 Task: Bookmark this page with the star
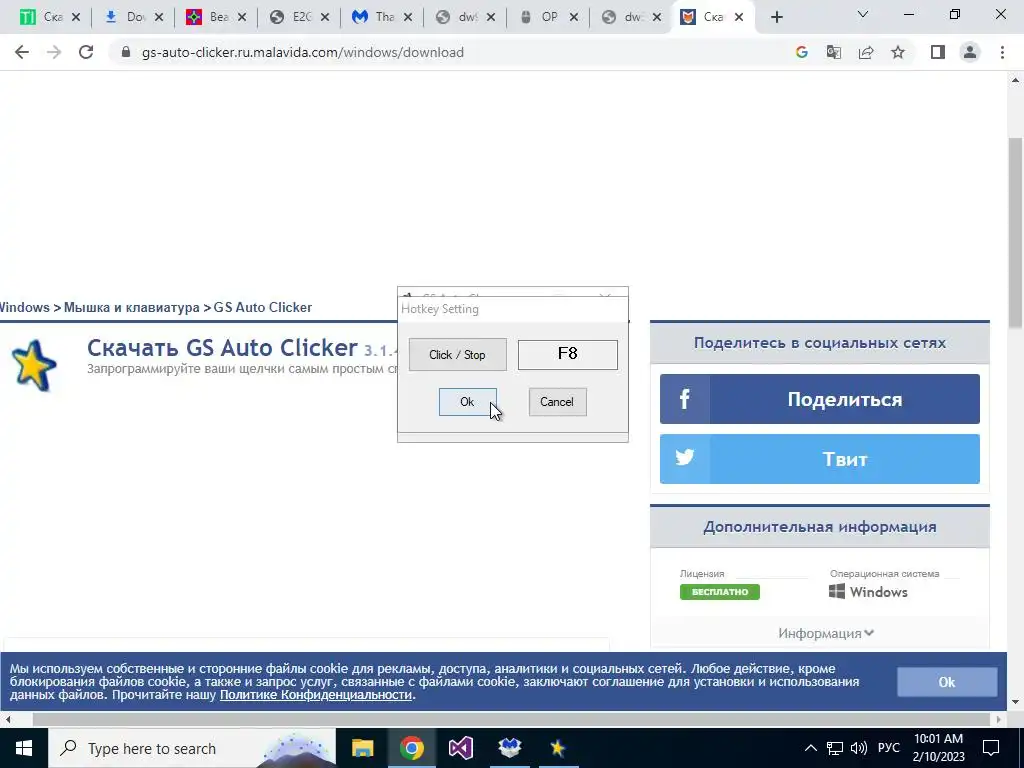(x=898, y=52)
